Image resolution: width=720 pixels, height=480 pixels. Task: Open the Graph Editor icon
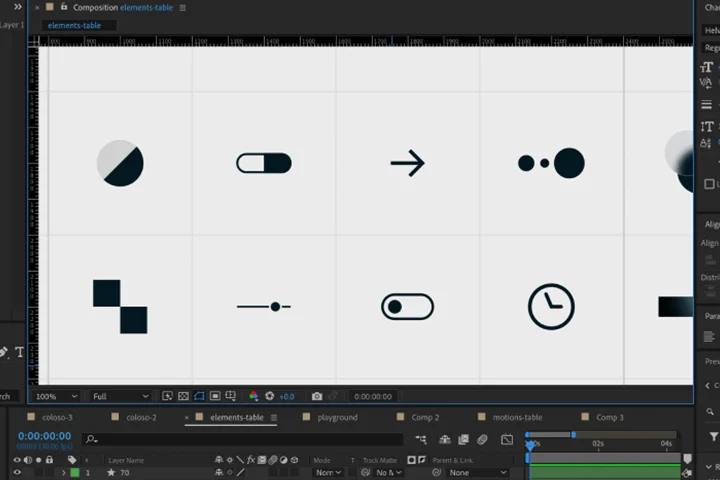click(507, 440)
